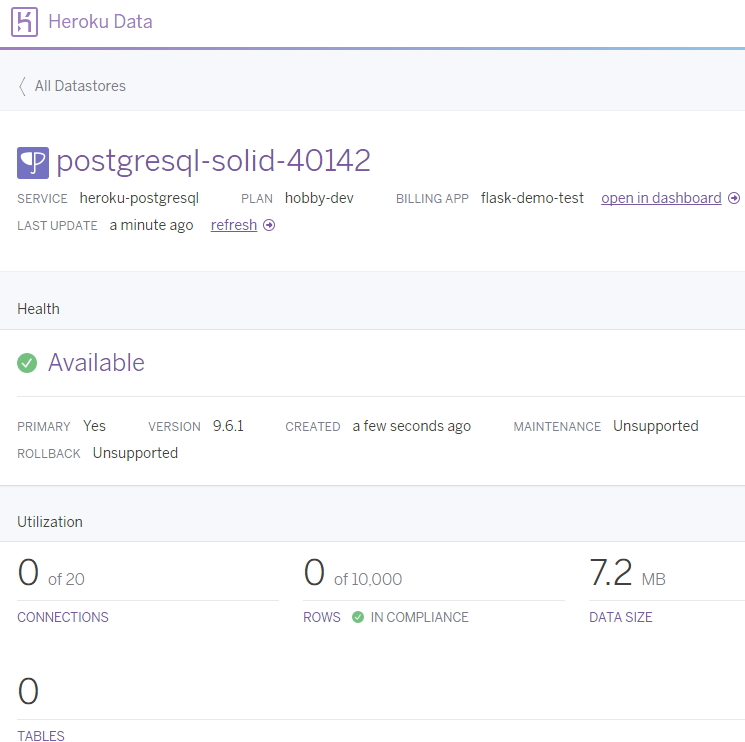Click the IN COMPLIANCE status text

coord(420,617)
